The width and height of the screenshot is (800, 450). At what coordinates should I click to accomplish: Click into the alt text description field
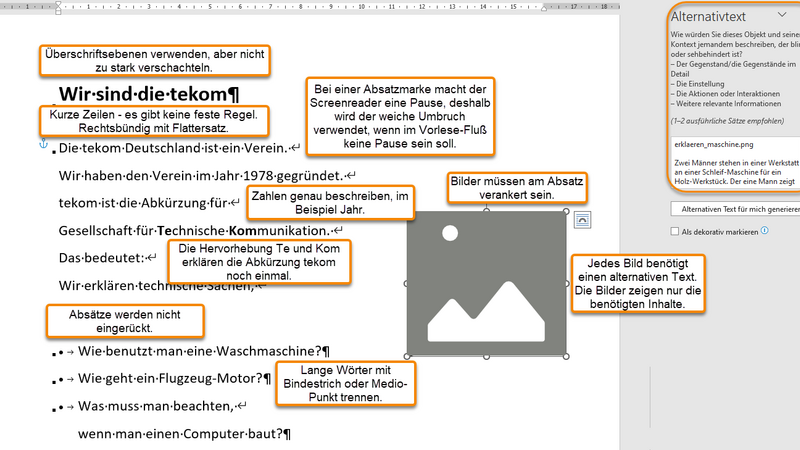tap(733, 165)
